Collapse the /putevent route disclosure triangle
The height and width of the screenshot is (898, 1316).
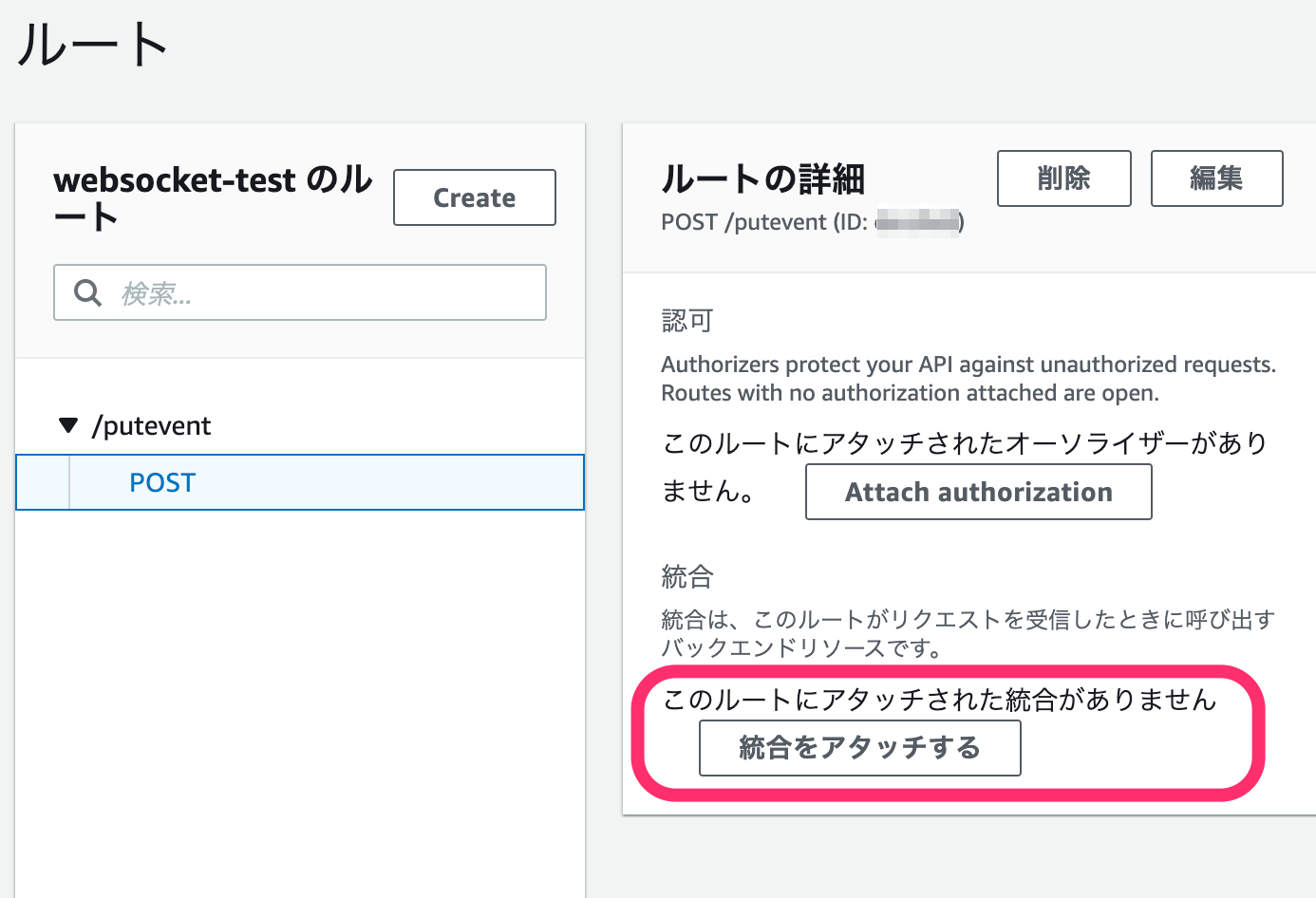click(x=67, y=425)
